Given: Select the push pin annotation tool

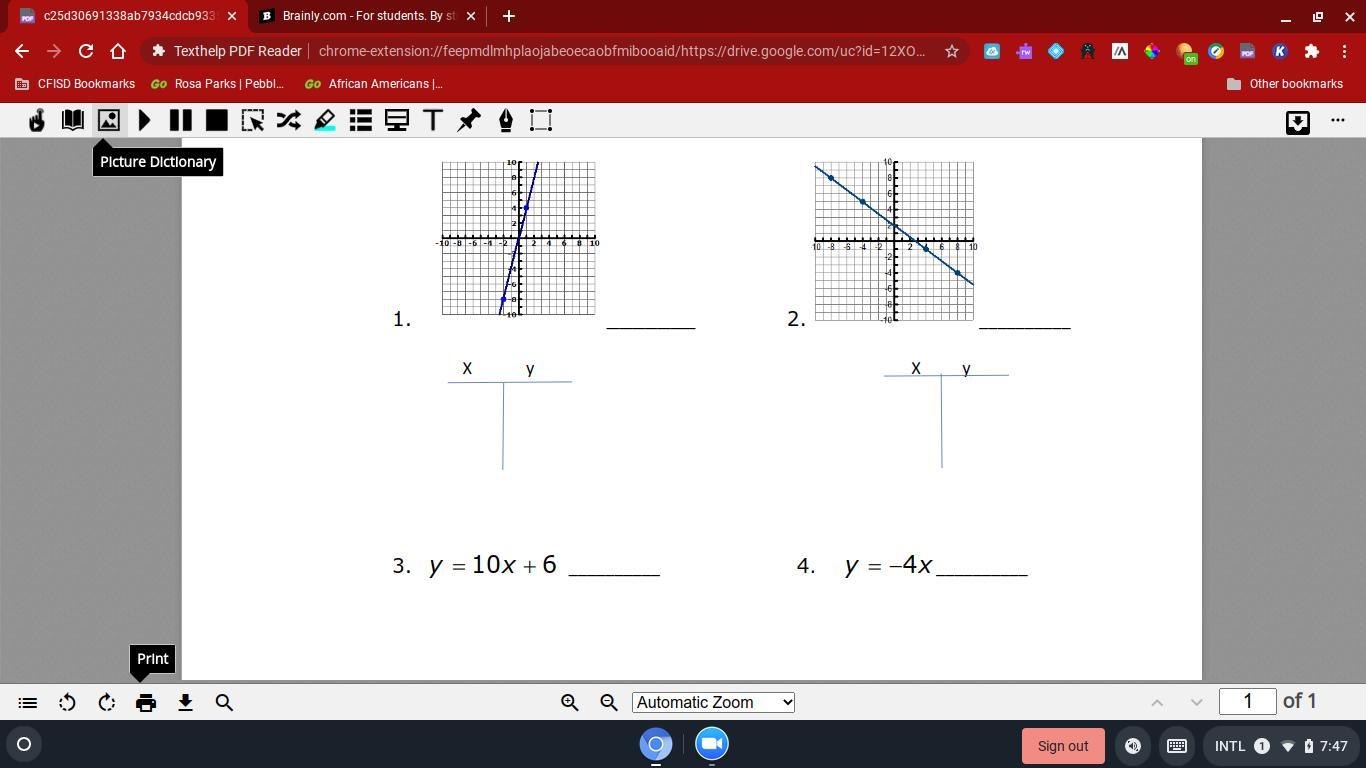Looking at the screenshot, I should [469, 121].
